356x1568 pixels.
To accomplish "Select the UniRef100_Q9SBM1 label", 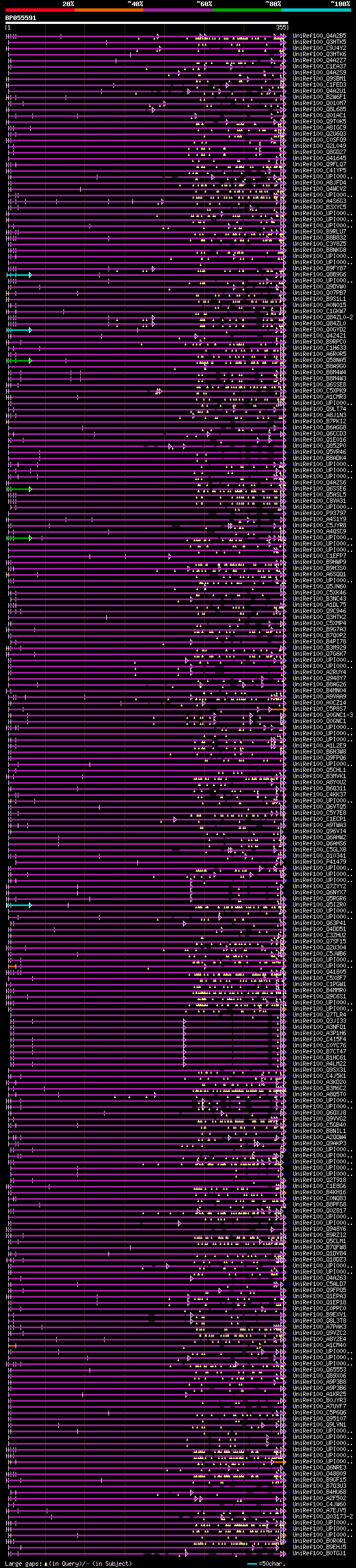I will [x=319, y=78].
